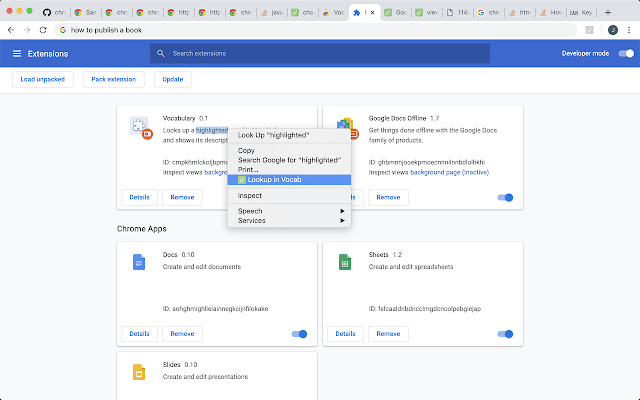Click the Chrome Apps section heading
Screen dimensions: 640x400
[x=142, y=229]
